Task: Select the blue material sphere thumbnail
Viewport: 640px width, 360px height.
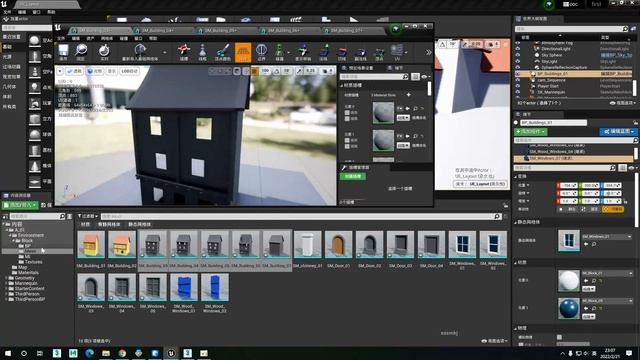Action: [x=569, y=309]
